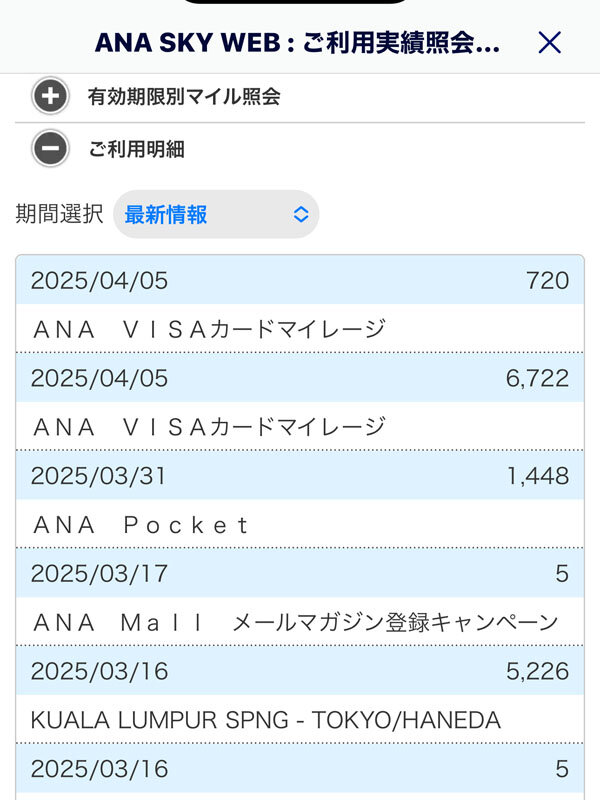Collapse the ご利用明細 minus icon

pos(50,149)
